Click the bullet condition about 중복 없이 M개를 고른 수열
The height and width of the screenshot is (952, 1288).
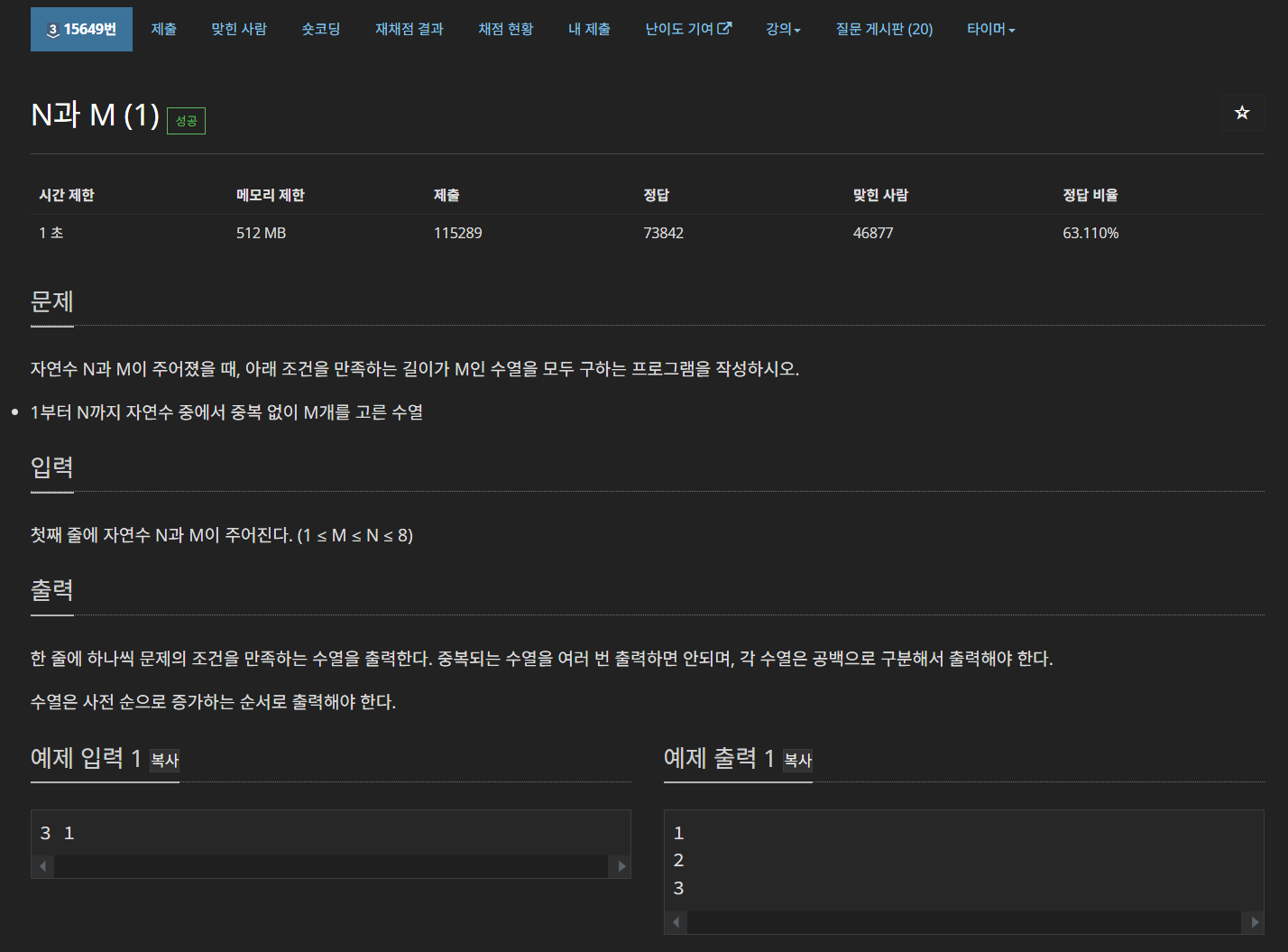[226, 412]
